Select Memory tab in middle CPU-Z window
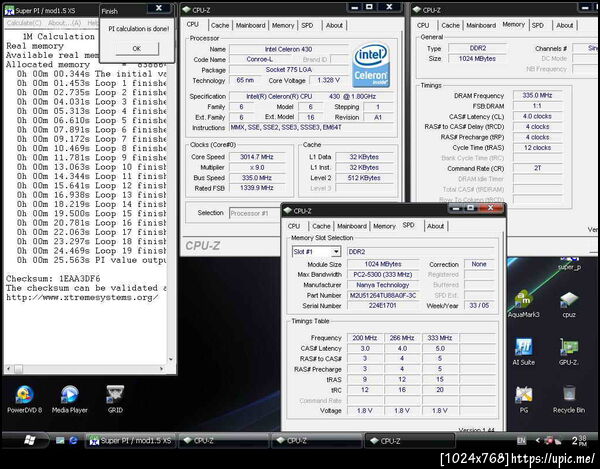600x469 pixels. point(283,25)
